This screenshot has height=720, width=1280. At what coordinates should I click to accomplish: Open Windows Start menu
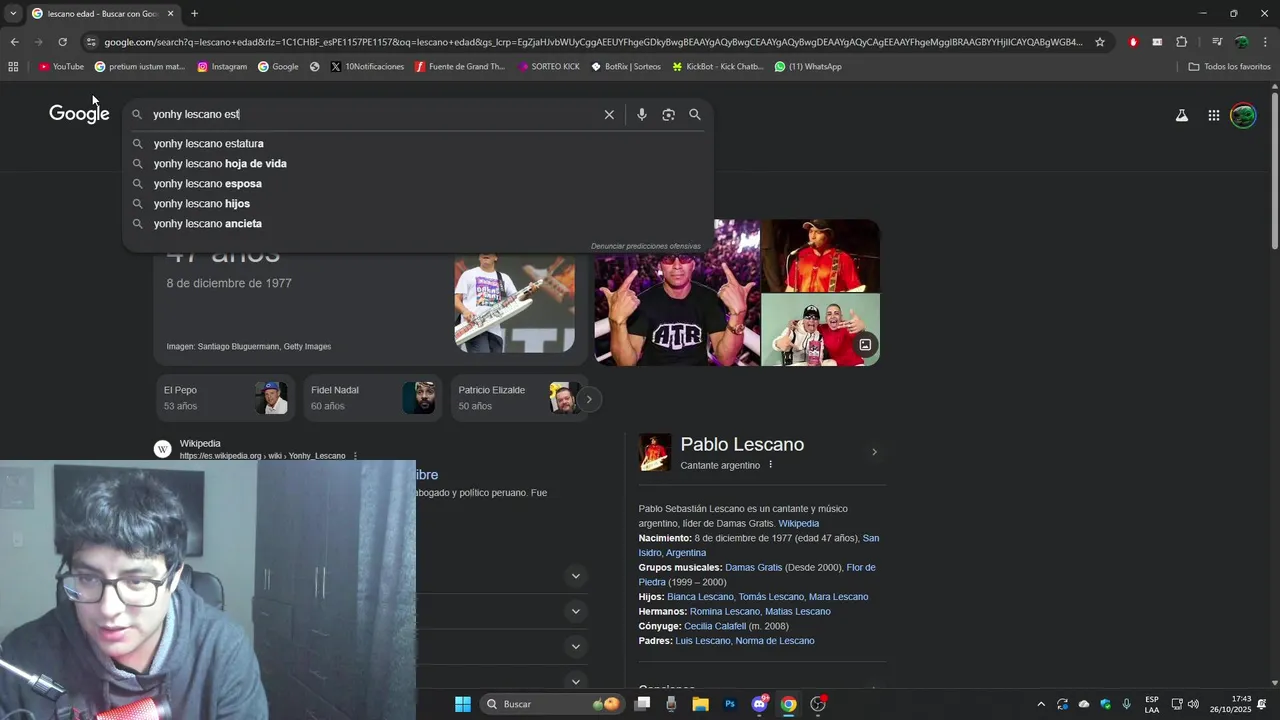(463, 704)
